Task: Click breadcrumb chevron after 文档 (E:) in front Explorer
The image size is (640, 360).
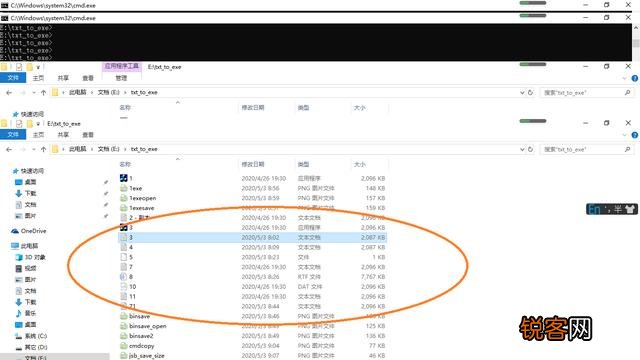Action: point(125,149)
